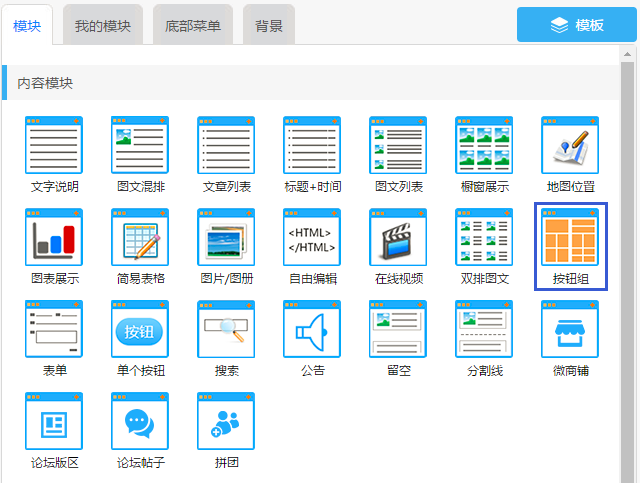
Task: Go to the 背景 background tab
Action: (x=268, y=25)
